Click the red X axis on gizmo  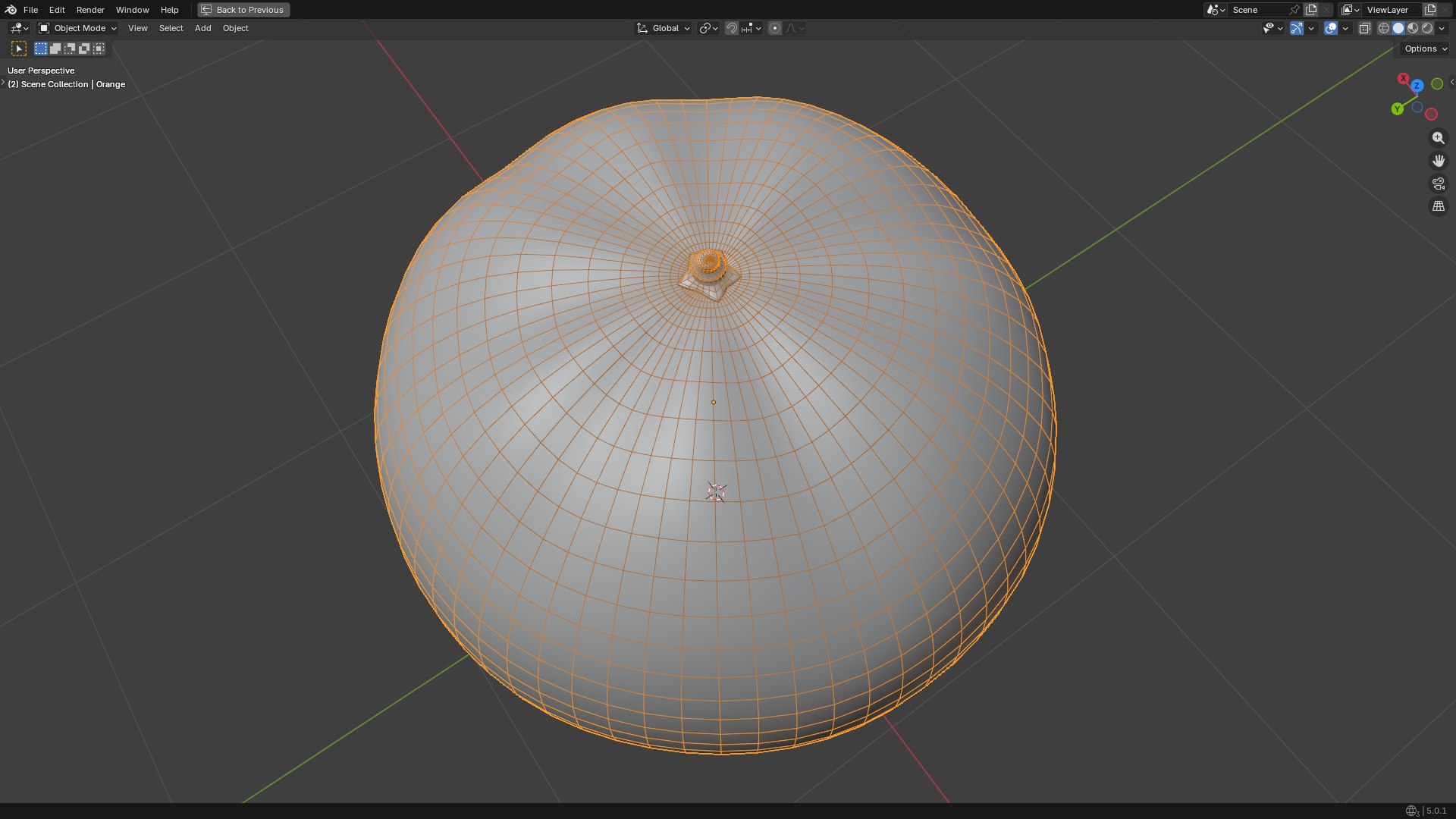1404,79
